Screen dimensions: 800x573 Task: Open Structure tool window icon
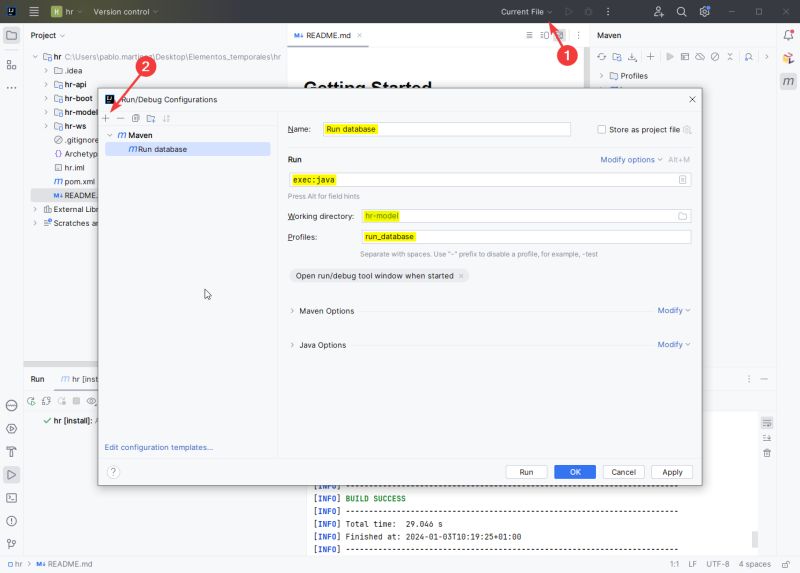11,65
